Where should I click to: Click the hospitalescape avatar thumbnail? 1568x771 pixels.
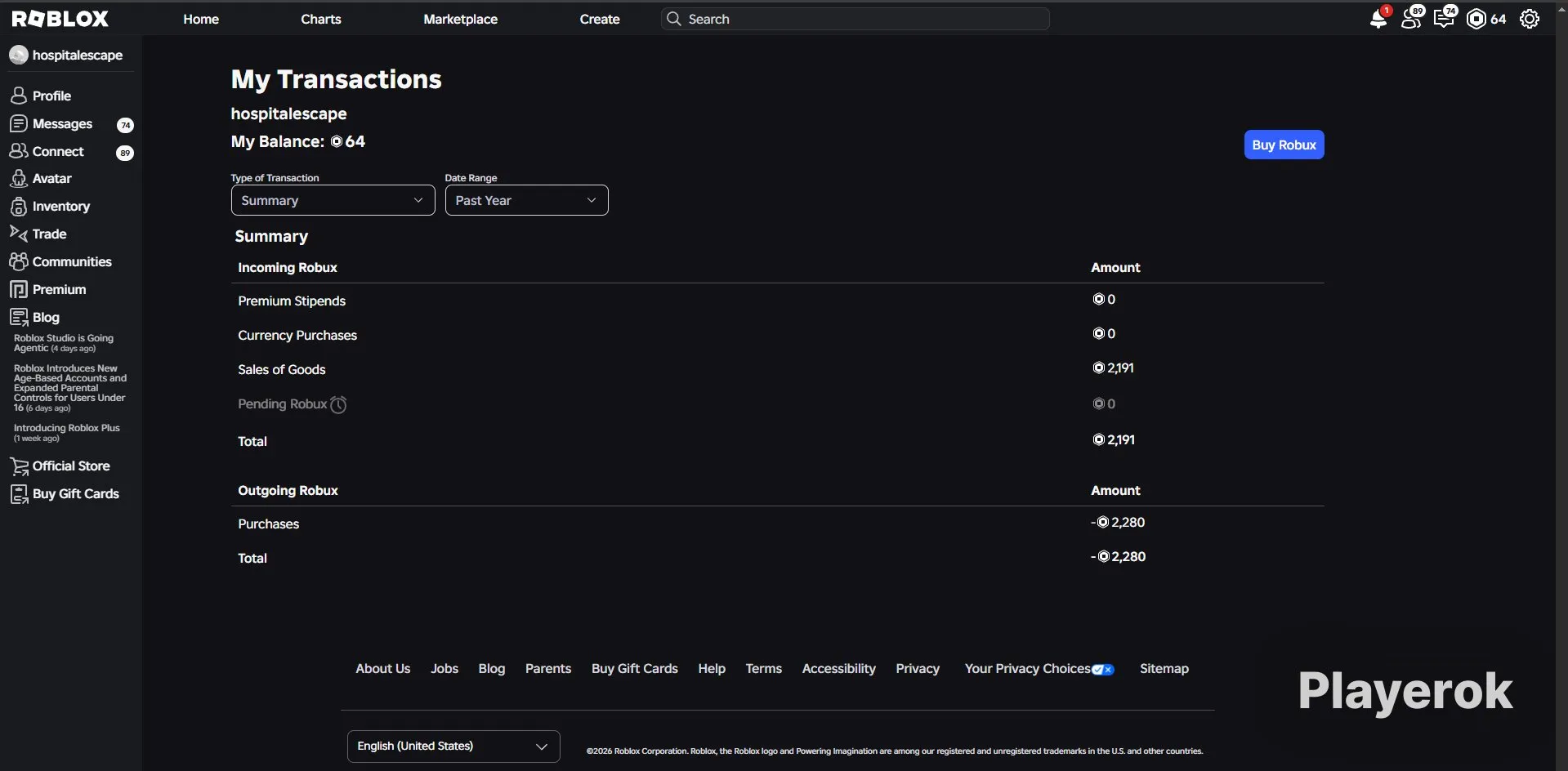[x=19, y=55]
